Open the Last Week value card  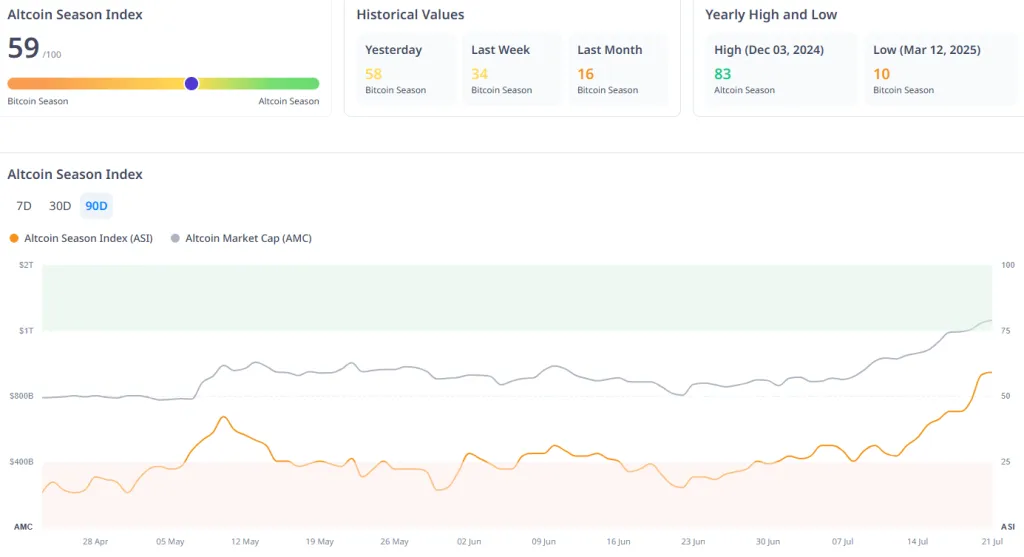click(x=511, y=70)
